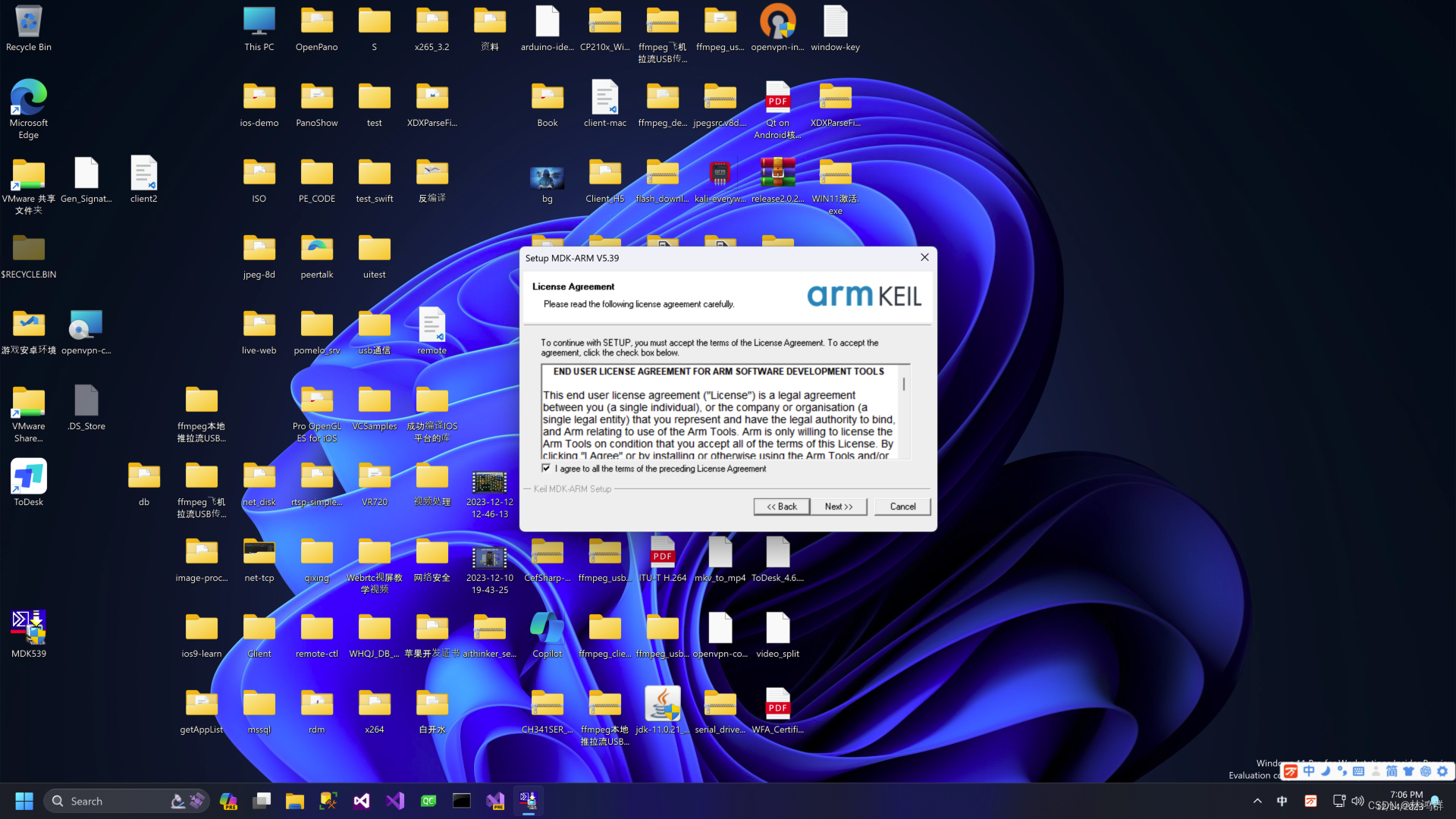Check the 'I agree to all the terms' checkbox

[x=546, y=469]
